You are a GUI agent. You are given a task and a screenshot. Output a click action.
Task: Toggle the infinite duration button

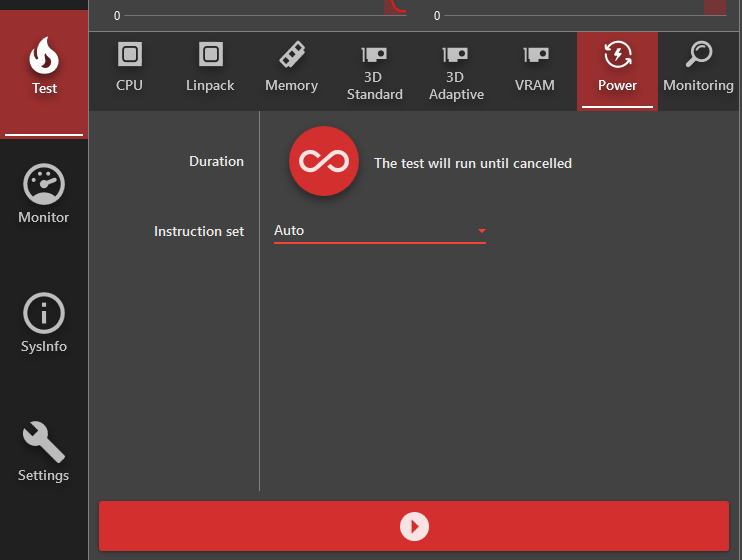[323, 162]
